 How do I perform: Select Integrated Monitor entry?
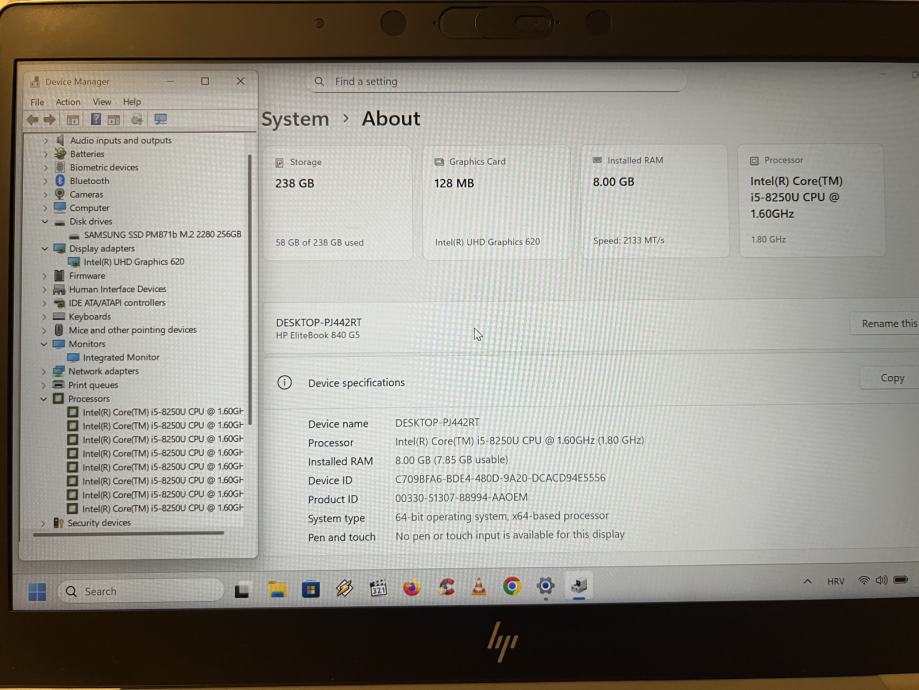(x=121, y=358)
